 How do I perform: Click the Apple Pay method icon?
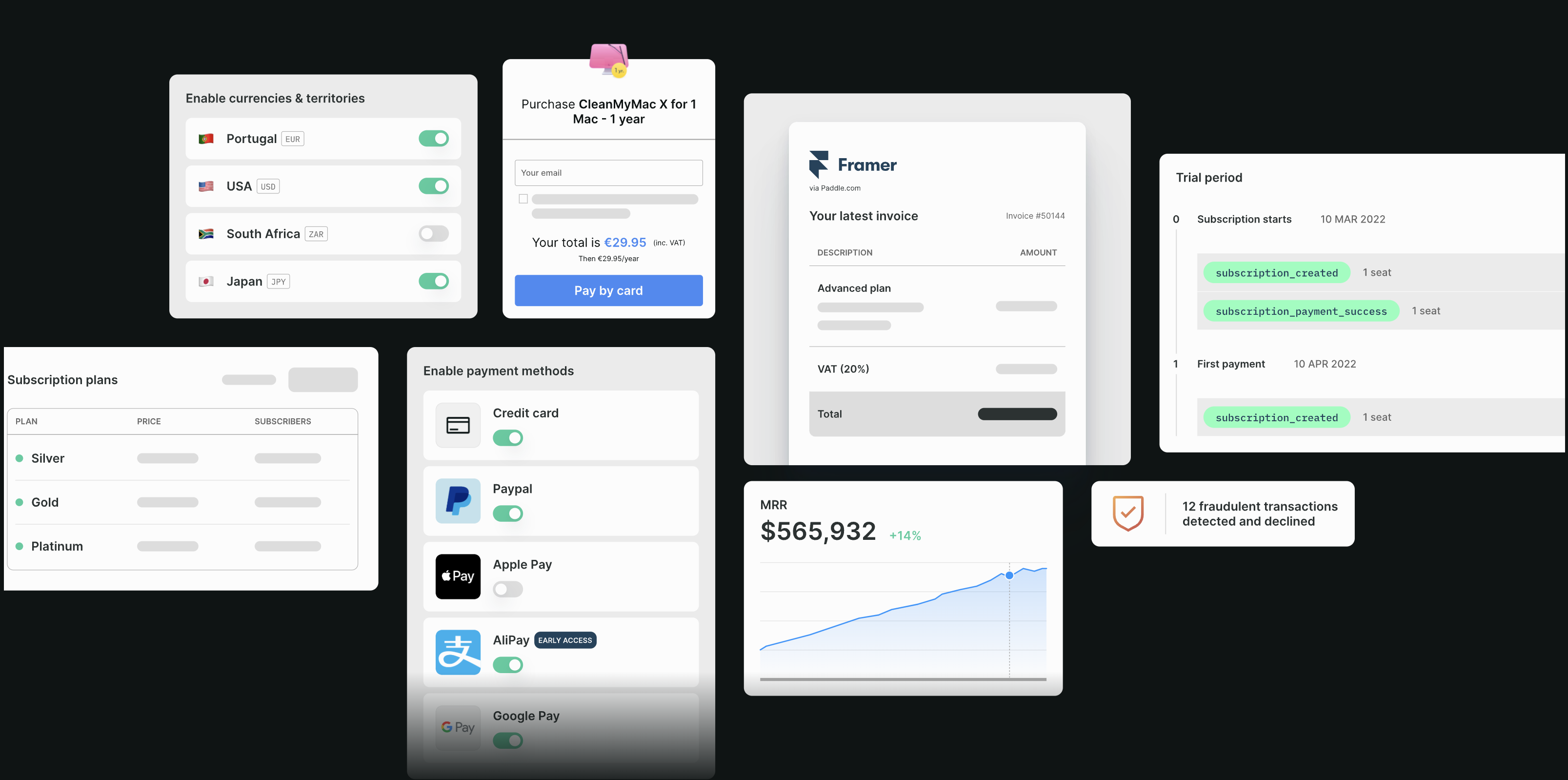coord(458,576)
